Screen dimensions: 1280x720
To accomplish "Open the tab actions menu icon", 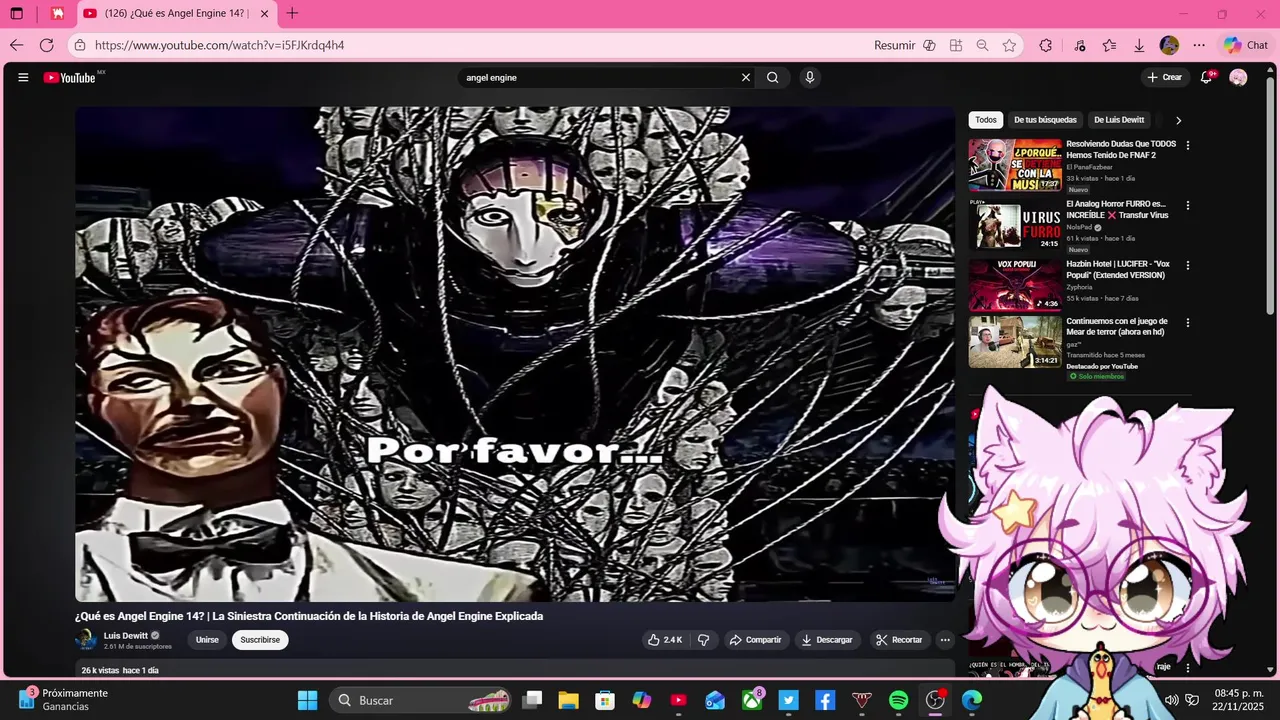I will [x=16, y=14].
